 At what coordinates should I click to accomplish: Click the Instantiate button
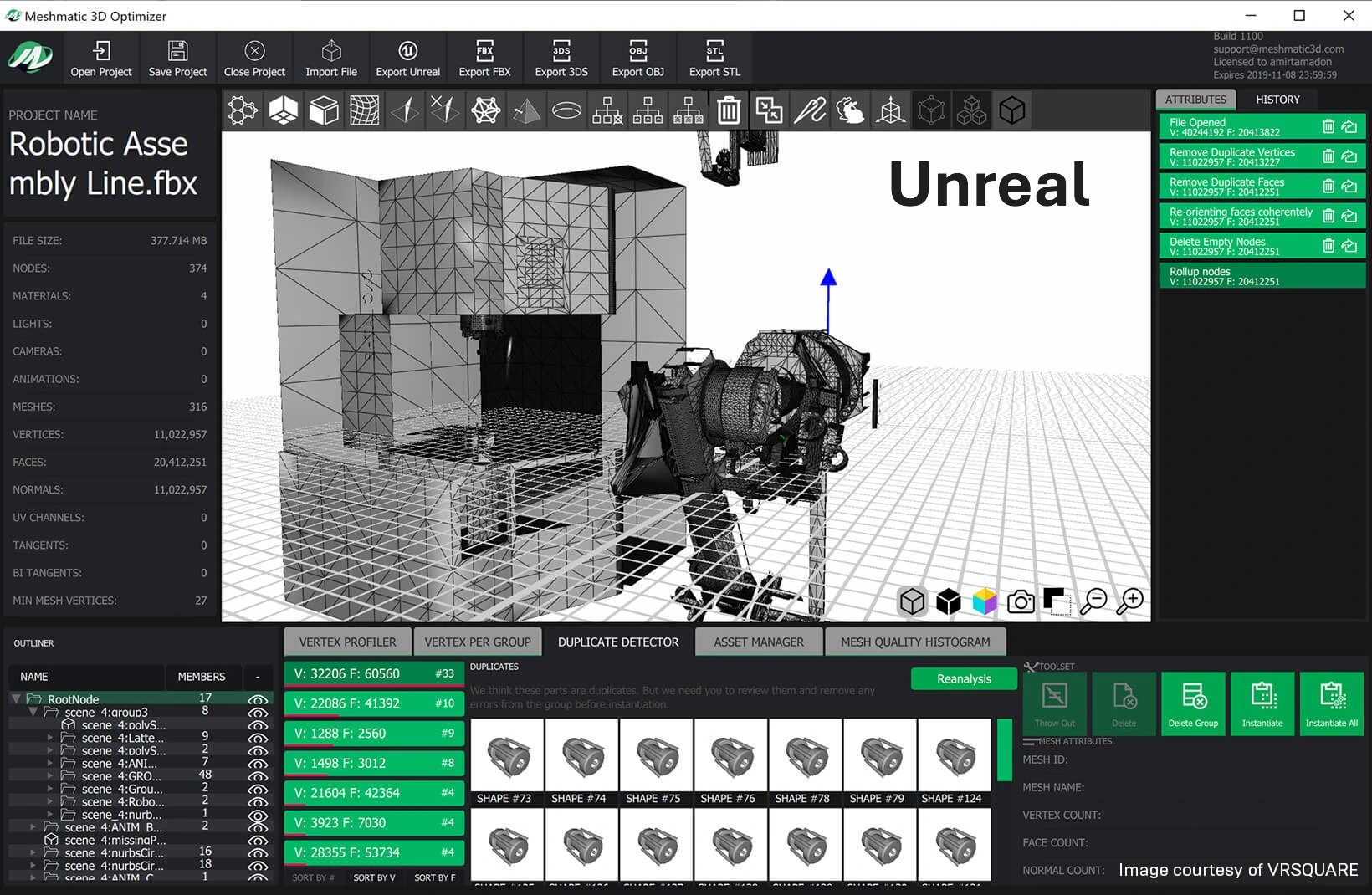point(1262,703)
